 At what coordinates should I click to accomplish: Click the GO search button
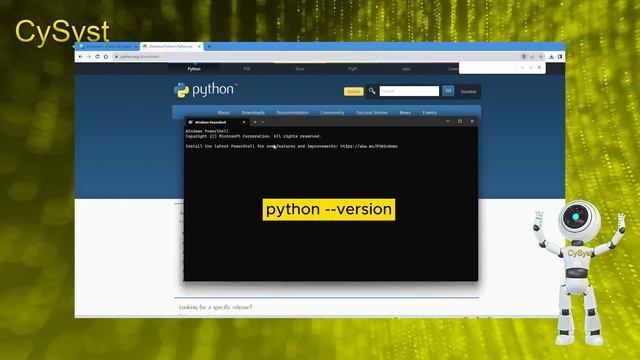[448, 91]
